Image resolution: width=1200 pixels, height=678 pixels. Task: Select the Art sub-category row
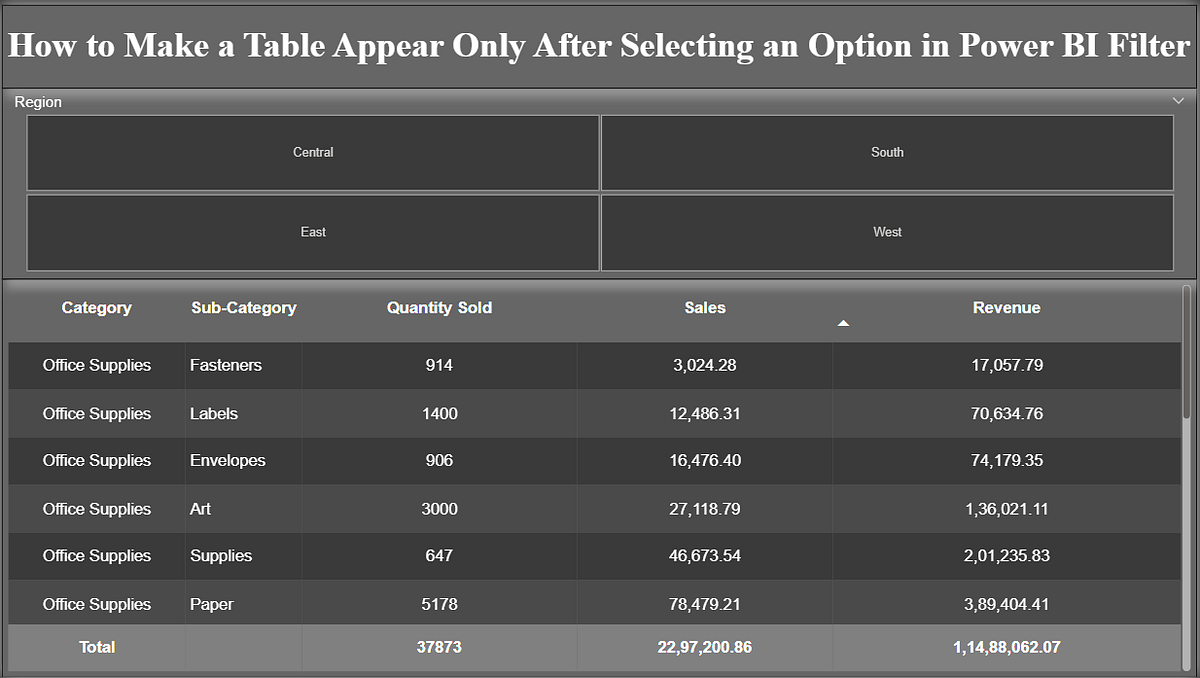400,509
